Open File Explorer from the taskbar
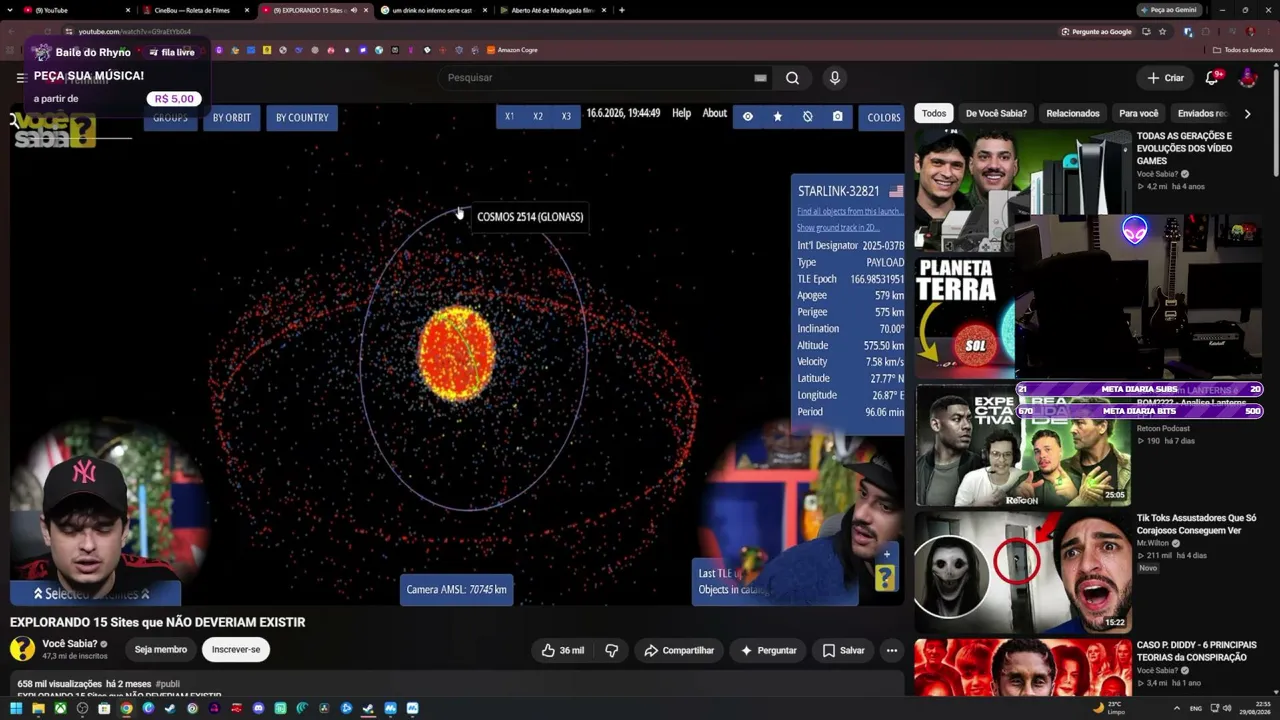 coord(38,708)
